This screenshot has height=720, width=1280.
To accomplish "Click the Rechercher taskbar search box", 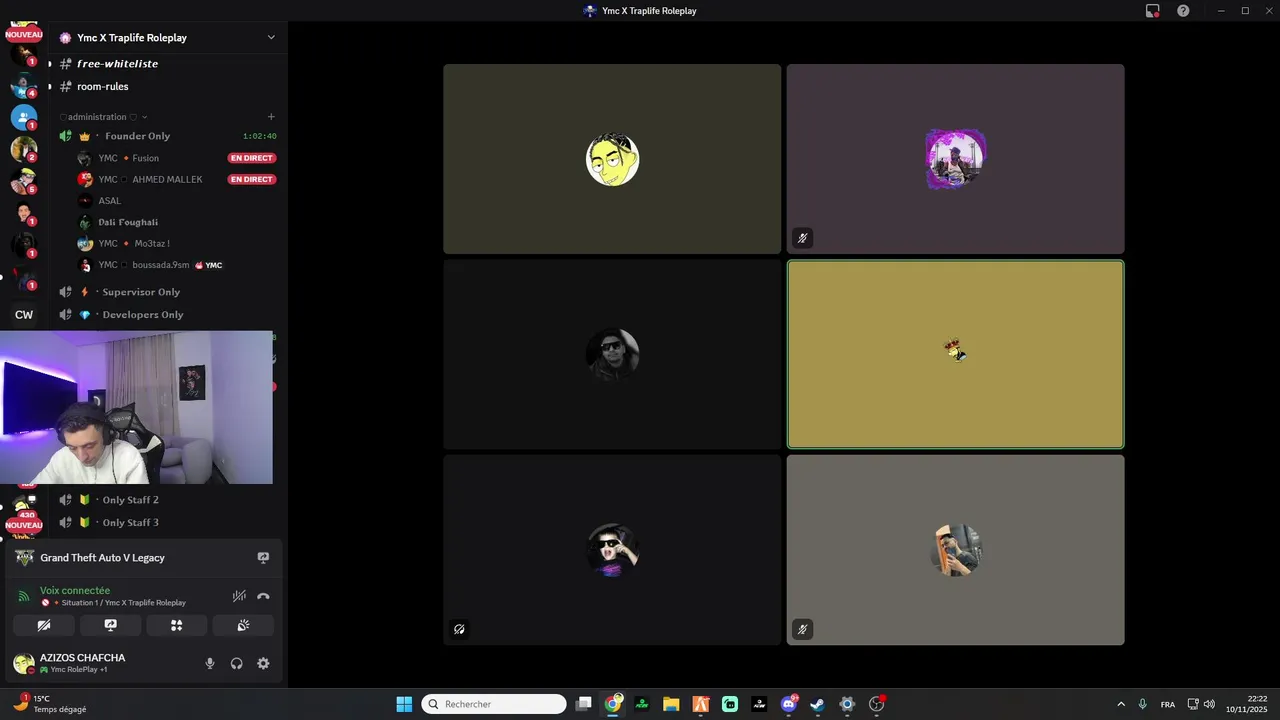I will tap(494, 704).
